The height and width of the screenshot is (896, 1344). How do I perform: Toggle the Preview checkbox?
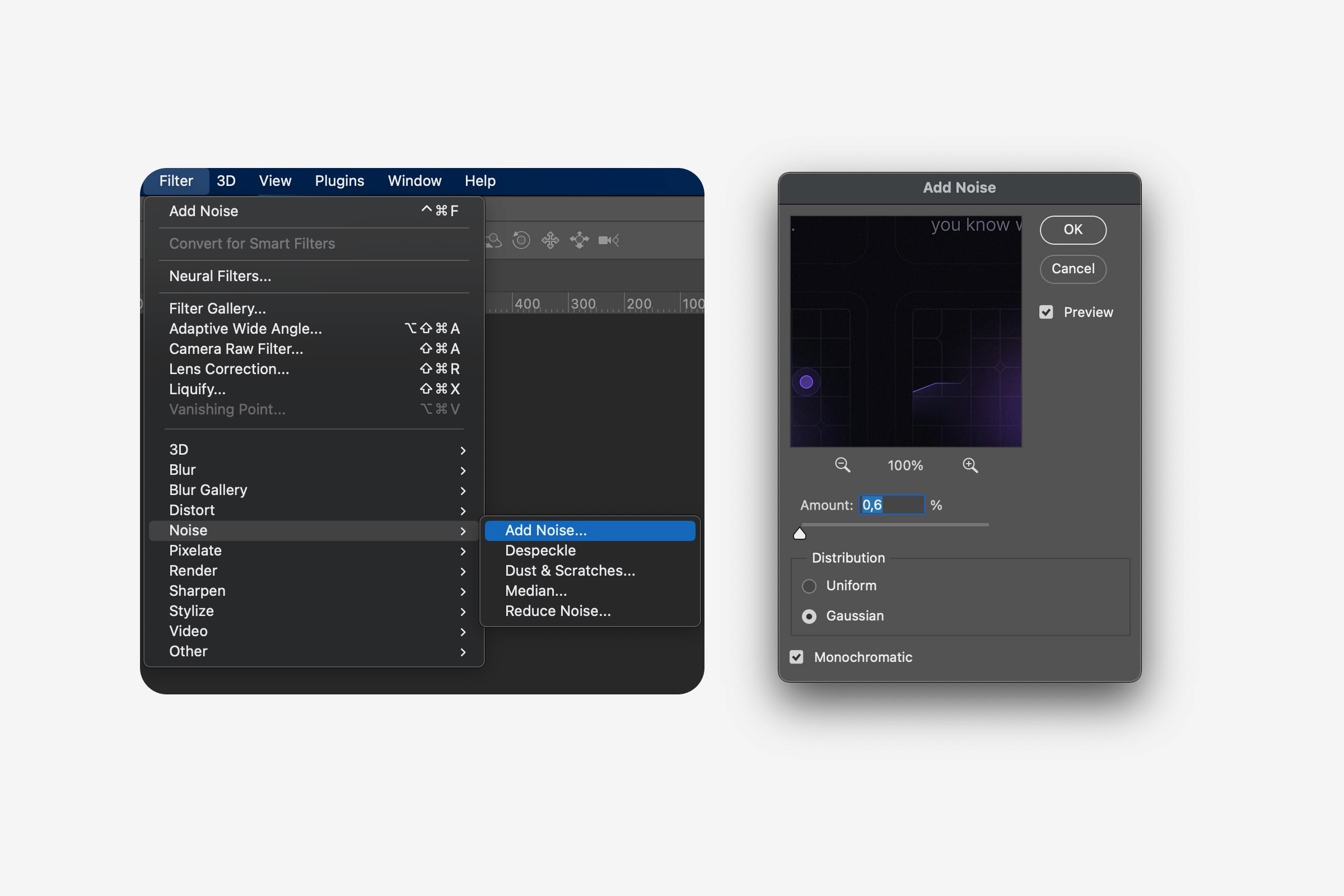pyautogui.click(x=1046, y=312)
